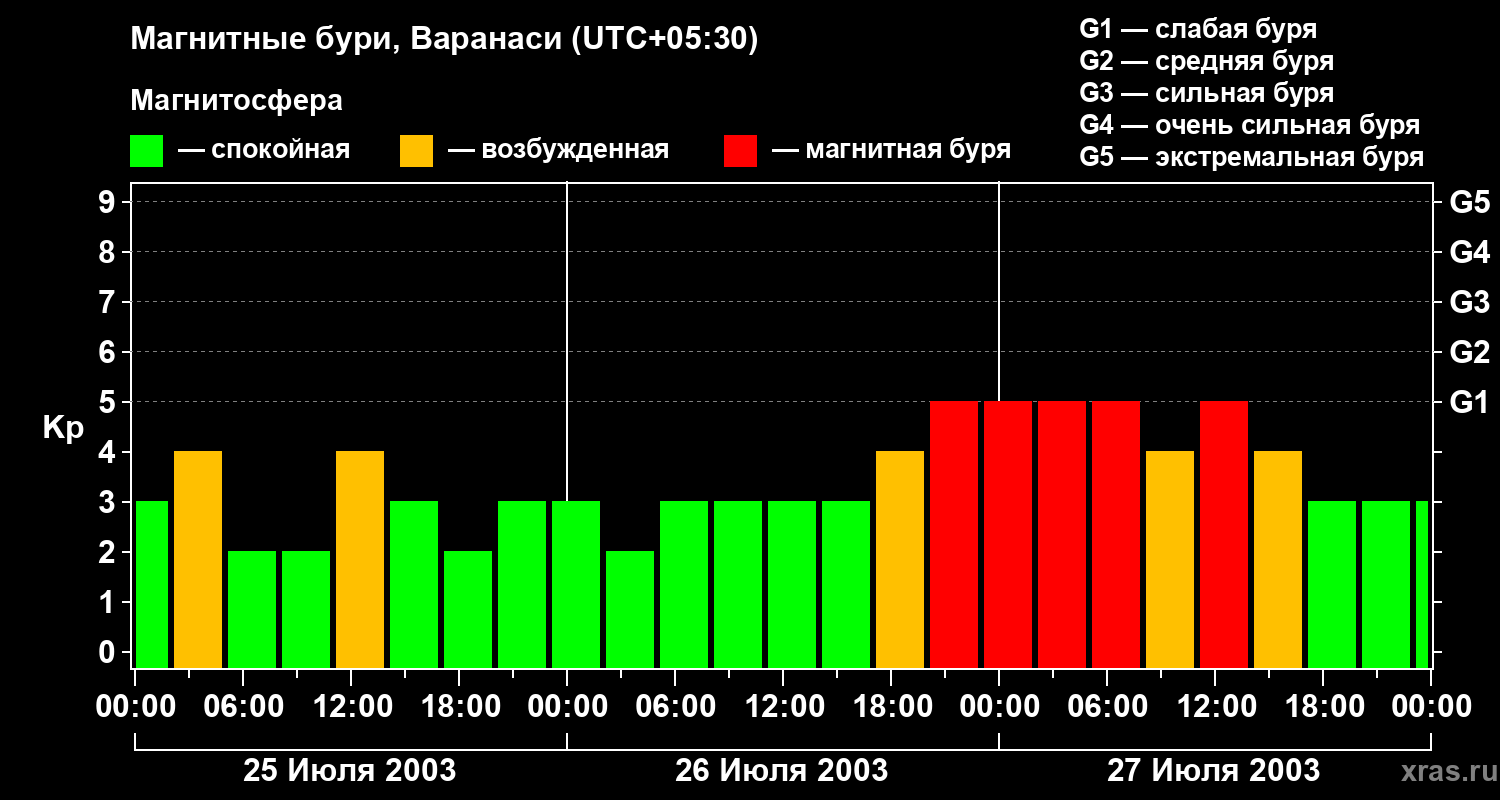Image resolution: width=1500 pixels, height=800 pixels.
Task: Click the '25 Июля 2003' date label
Action: pos(350,771)
